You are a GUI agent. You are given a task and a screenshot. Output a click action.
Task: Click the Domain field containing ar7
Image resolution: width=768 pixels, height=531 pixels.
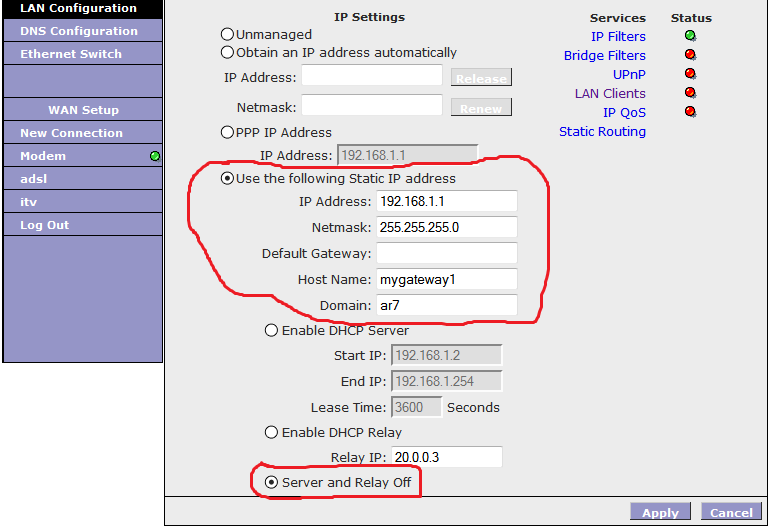tap(447, 305)
